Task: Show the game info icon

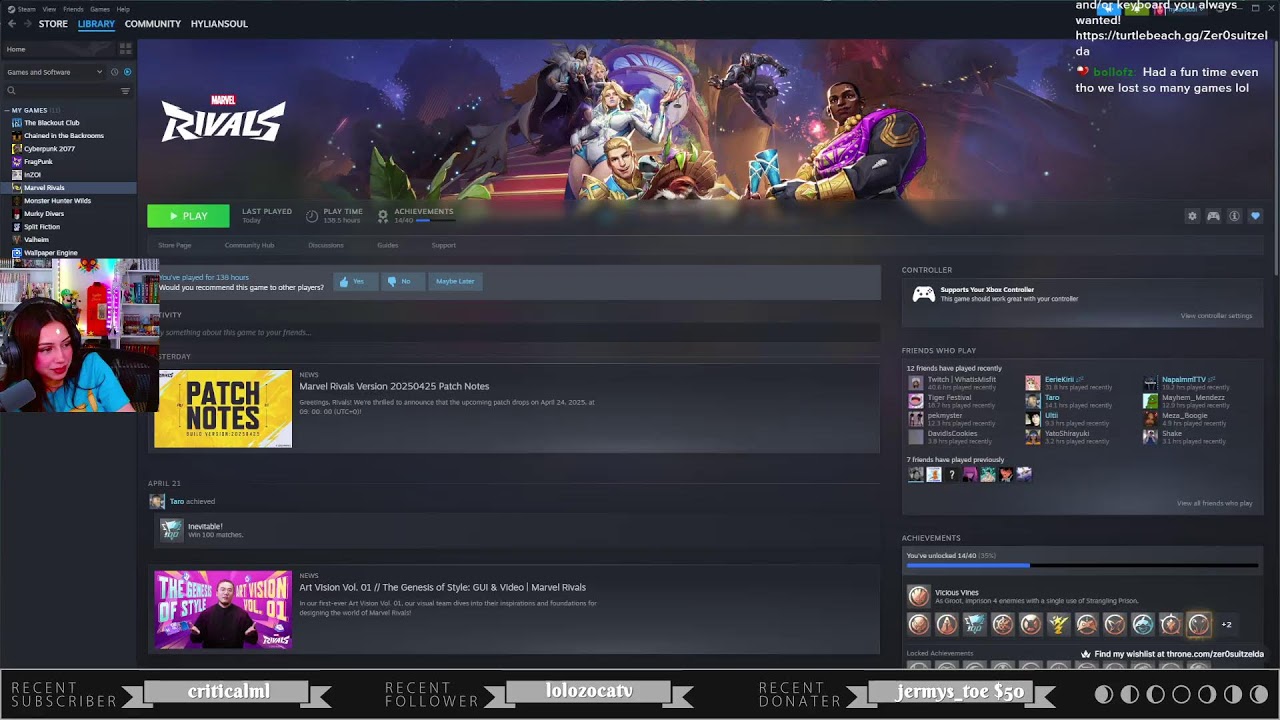Action: coord(1234,216)
